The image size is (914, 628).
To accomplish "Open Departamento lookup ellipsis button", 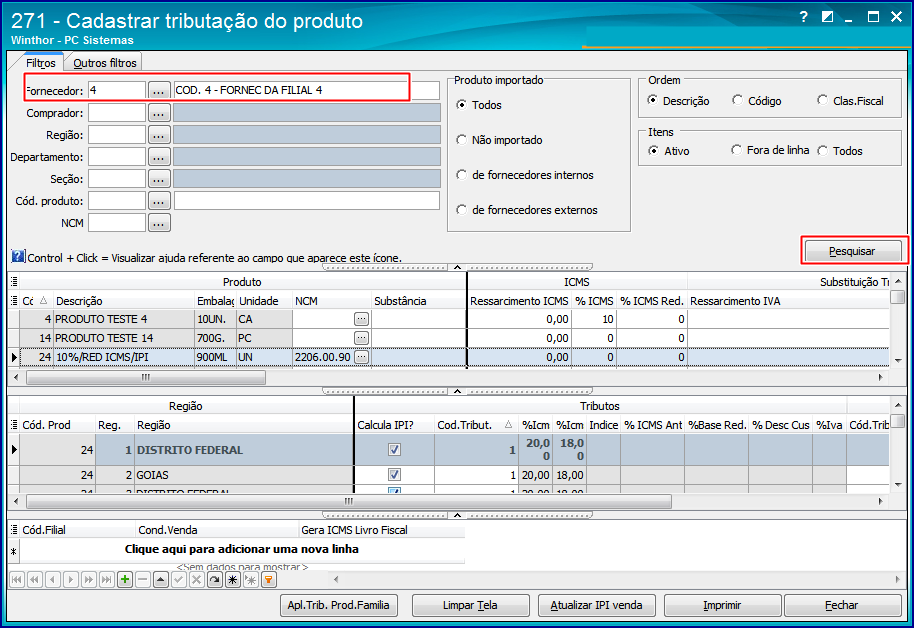I will [x=159, y=157].
